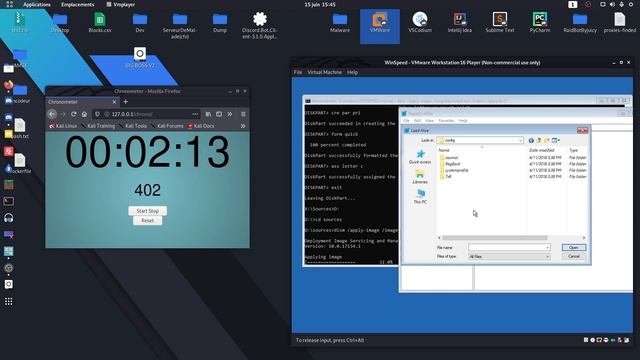Select the Journal folder row
The image size is (640, 360).
(513, 157)
